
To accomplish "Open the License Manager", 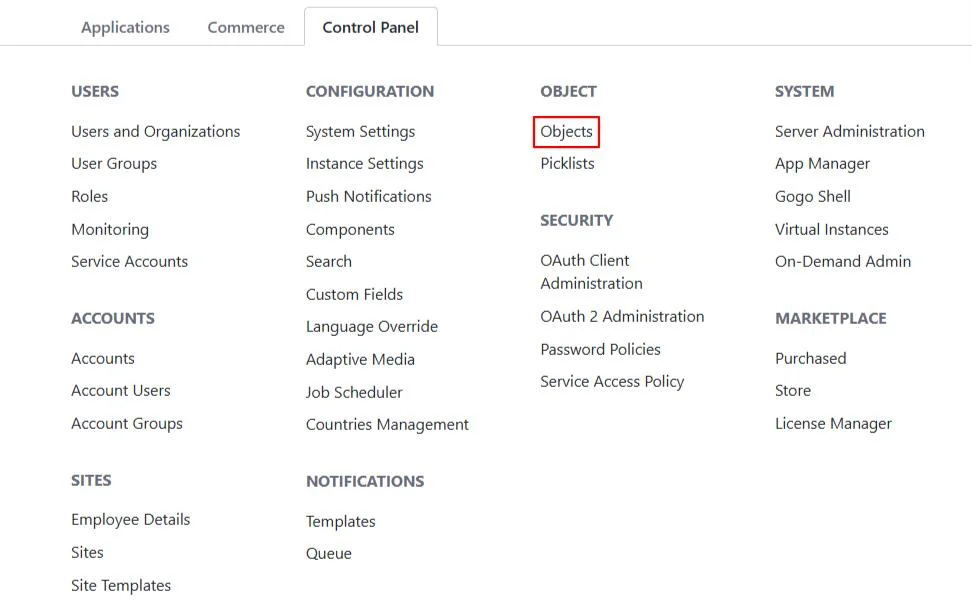I will [833, 423].
